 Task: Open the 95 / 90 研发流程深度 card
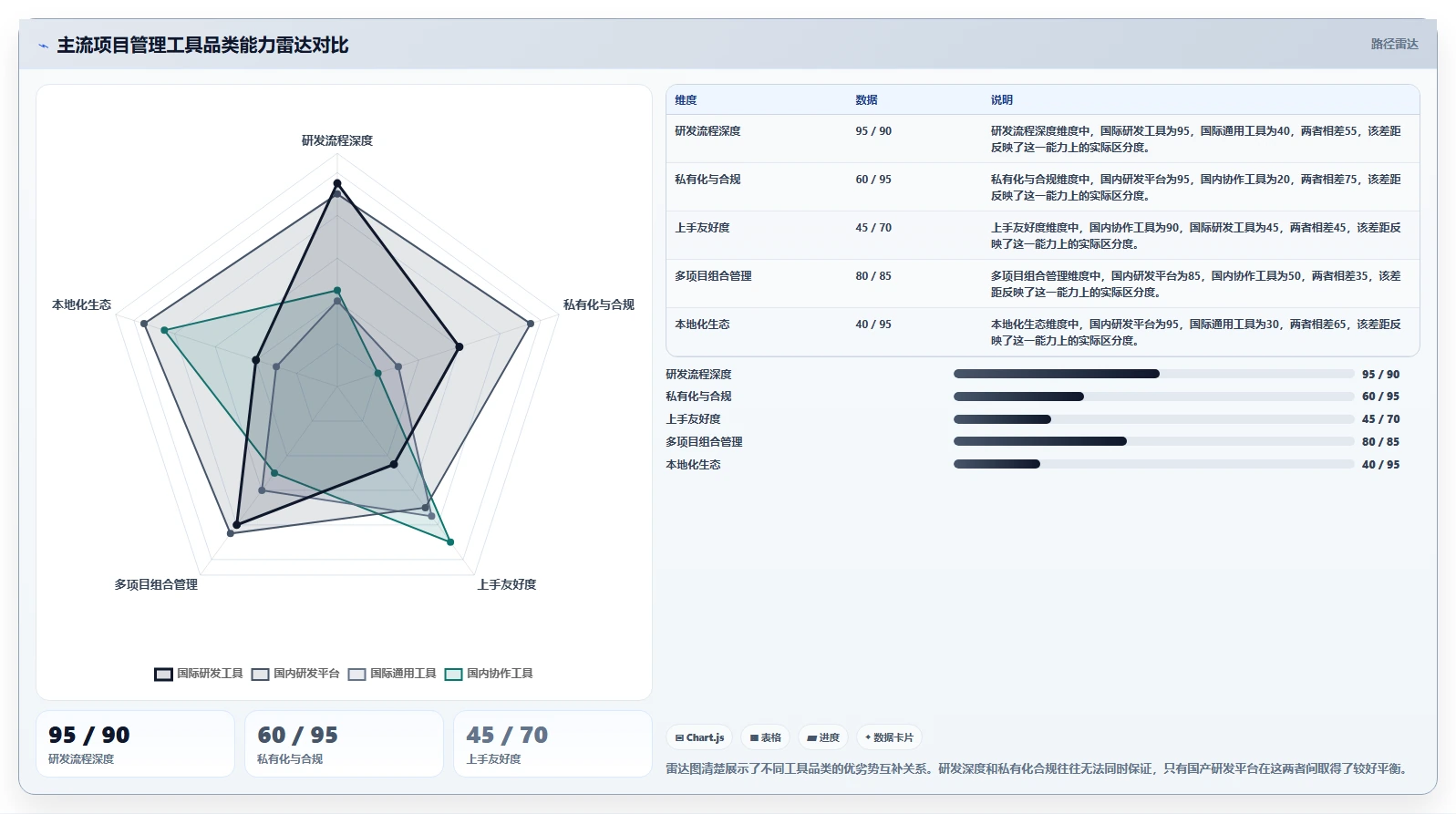point(135,744)
